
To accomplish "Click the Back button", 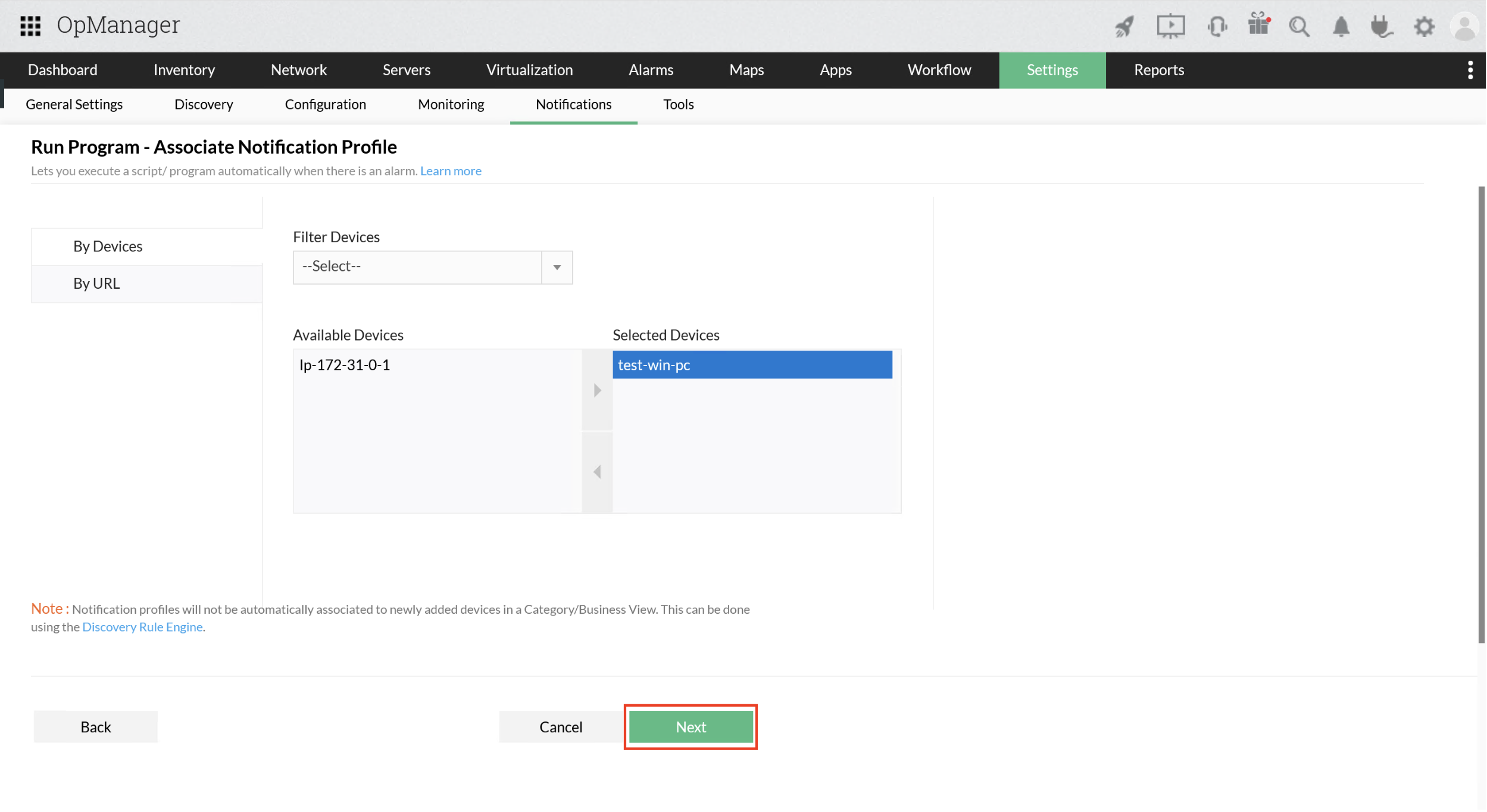I will click(96, 727).
